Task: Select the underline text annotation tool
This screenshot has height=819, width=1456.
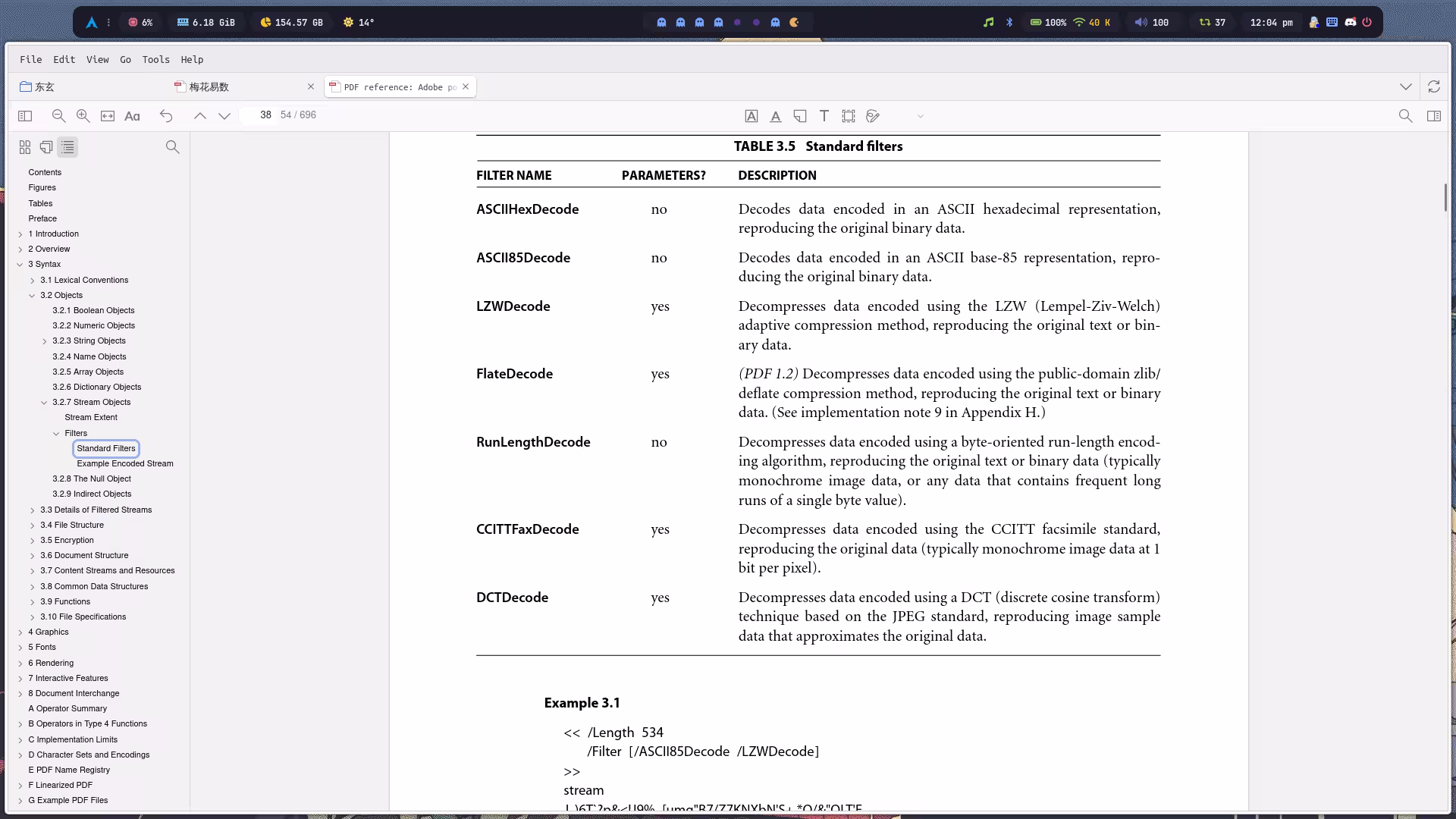Action: pos(775,116)
